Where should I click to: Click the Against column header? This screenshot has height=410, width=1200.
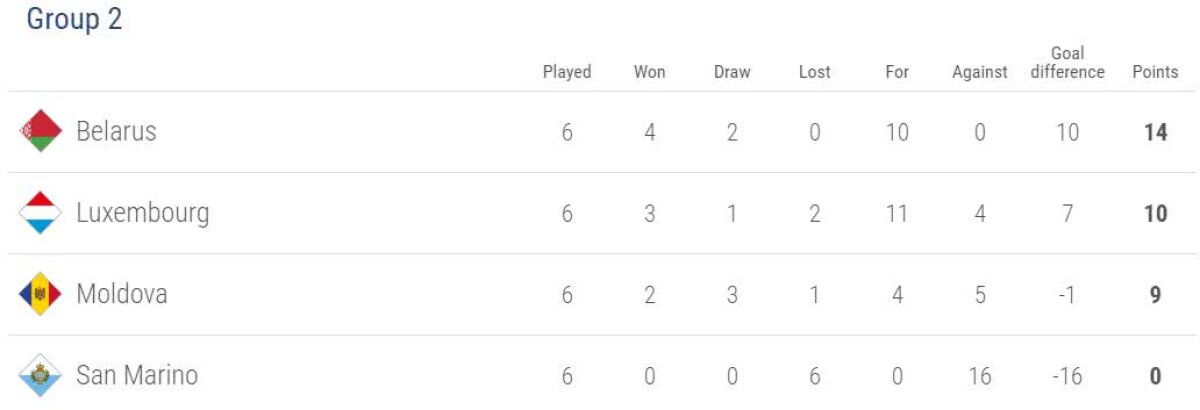[x=980, y=72]
